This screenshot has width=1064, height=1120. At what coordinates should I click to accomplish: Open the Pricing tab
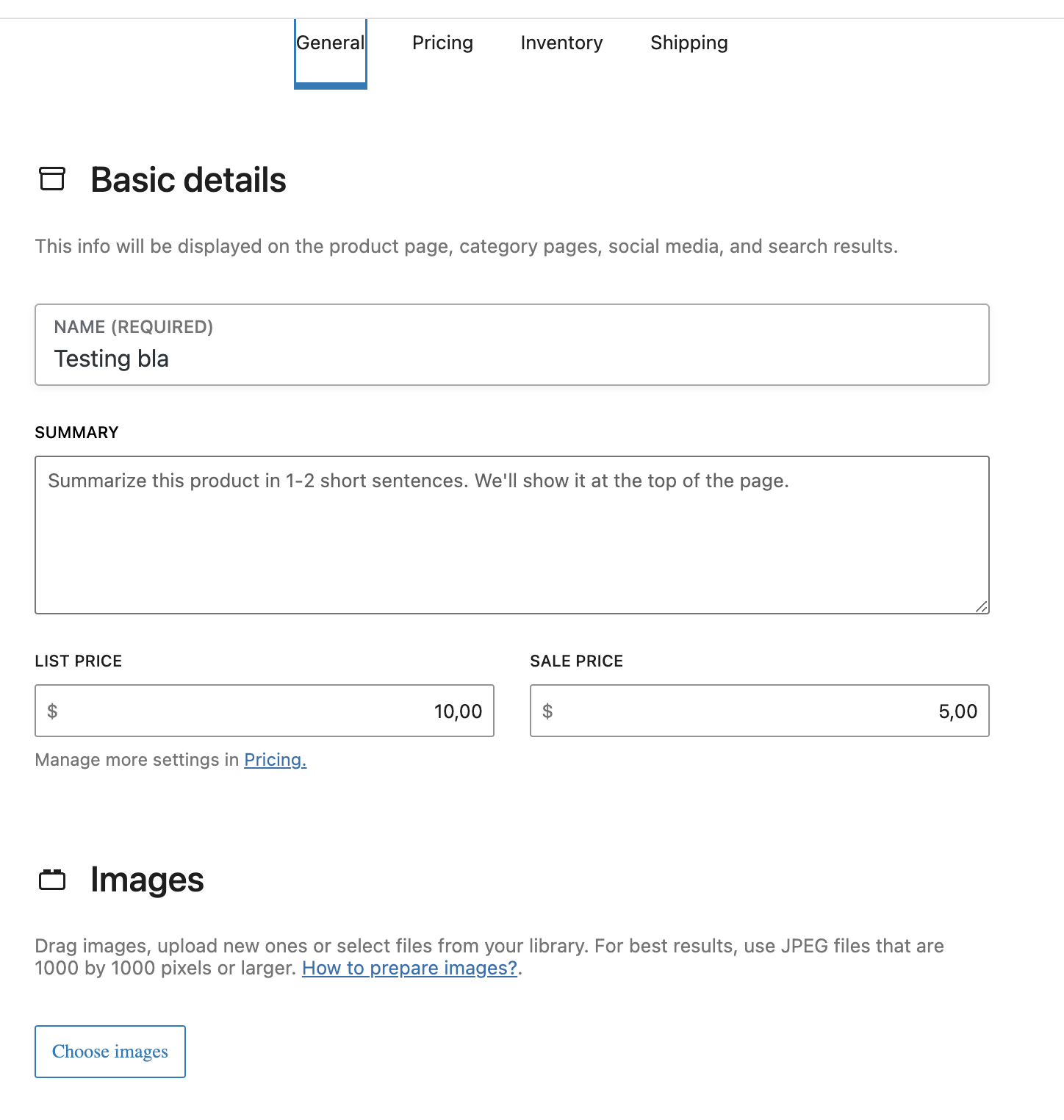pos(442,43)
